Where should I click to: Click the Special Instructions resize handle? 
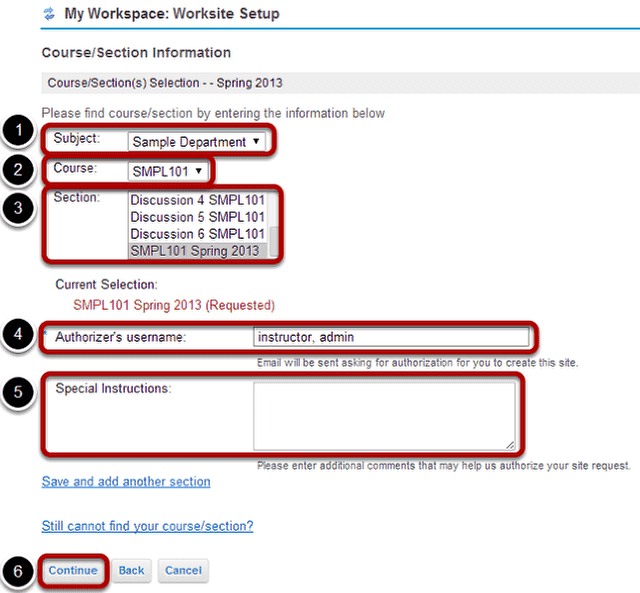510,446
